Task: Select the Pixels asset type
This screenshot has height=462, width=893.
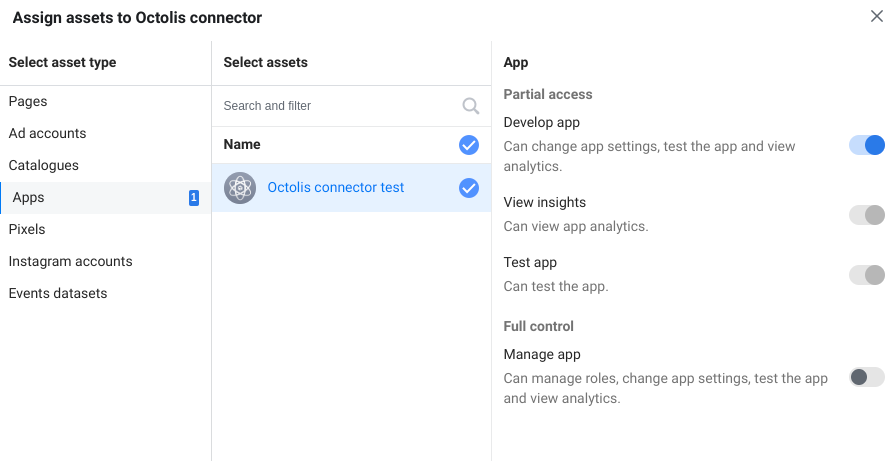Action: [105, 230]
